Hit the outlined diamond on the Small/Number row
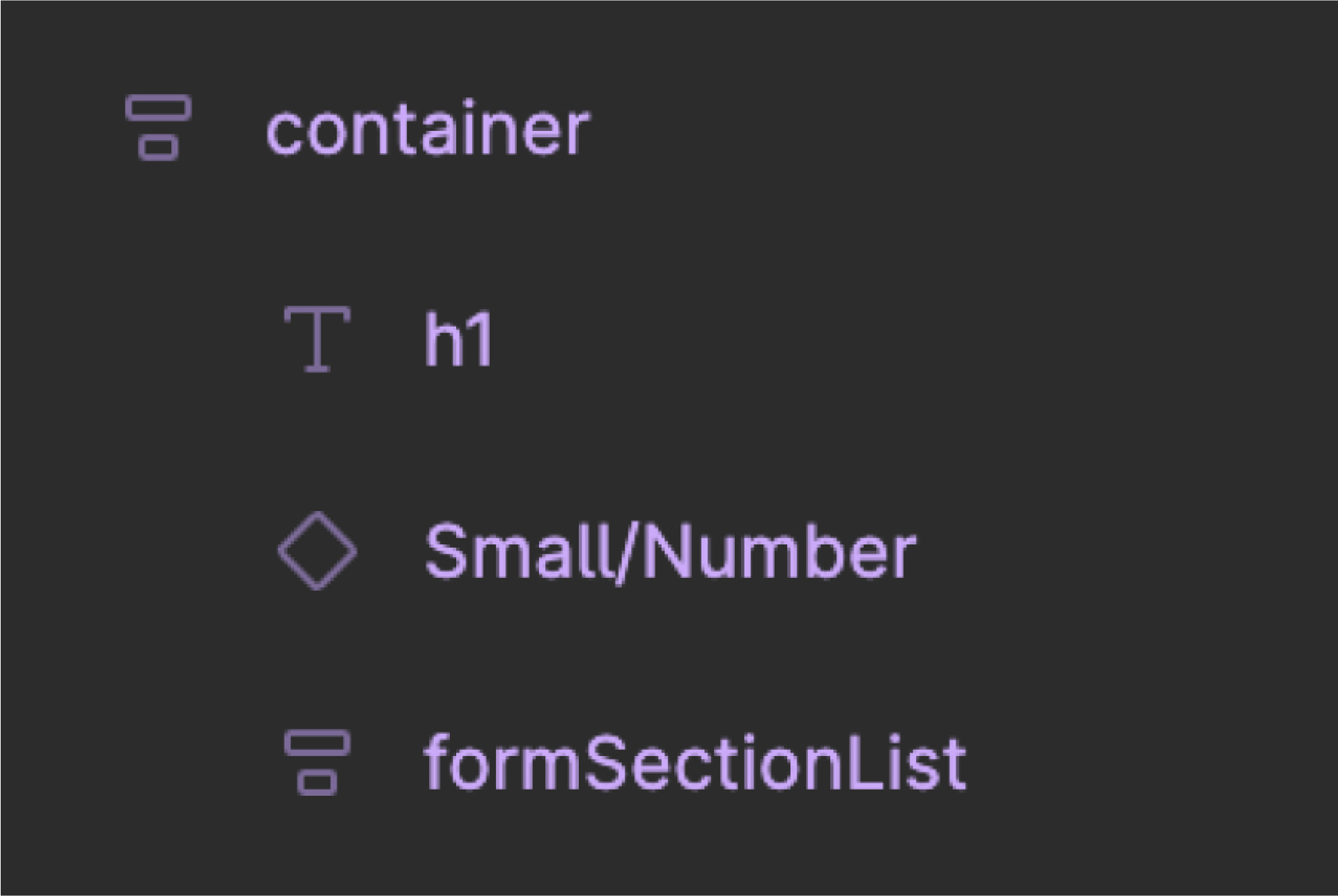Image resolution: width=1338 pixels, height=896 pixels. point(317,551)
